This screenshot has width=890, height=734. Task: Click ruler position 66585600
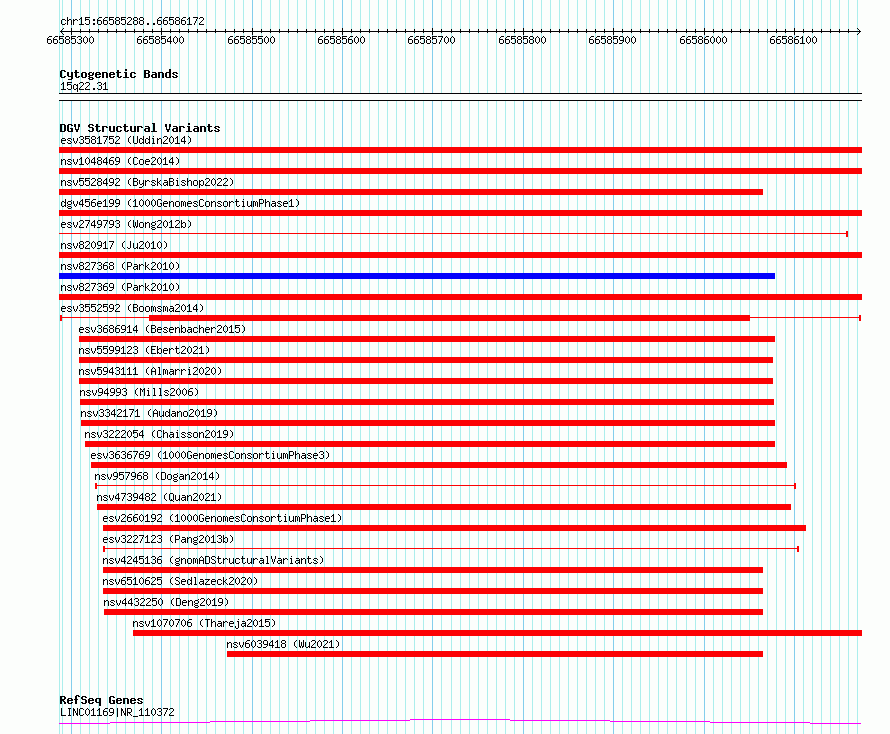[342, 40]
